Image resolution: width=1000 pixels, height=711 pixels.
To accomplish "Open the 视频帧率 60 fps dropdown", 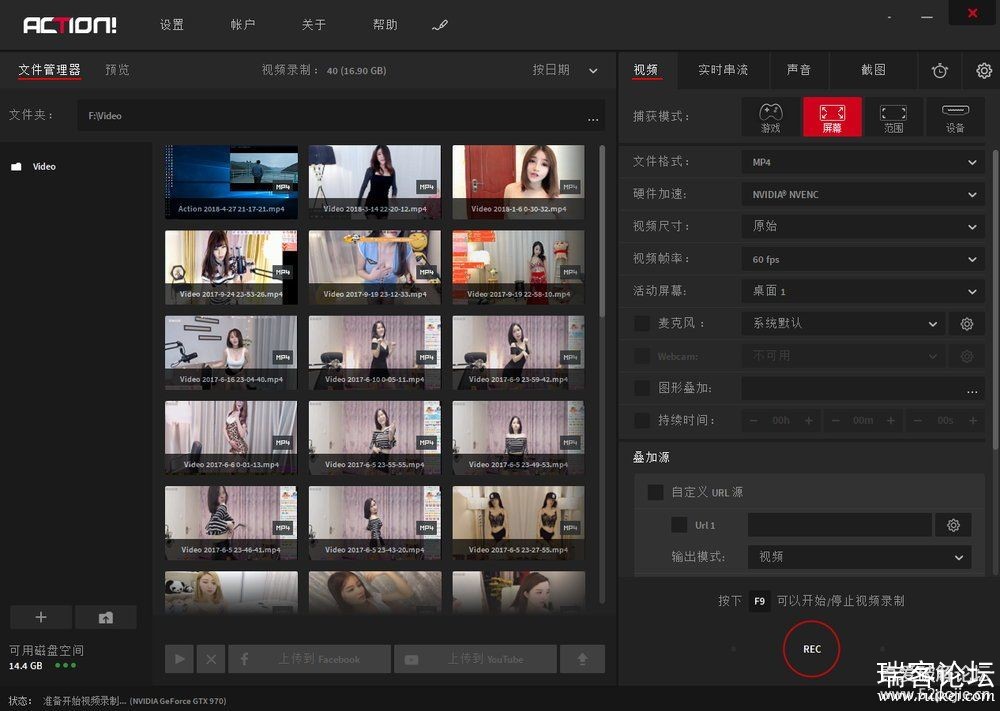I will click(863, 259).
